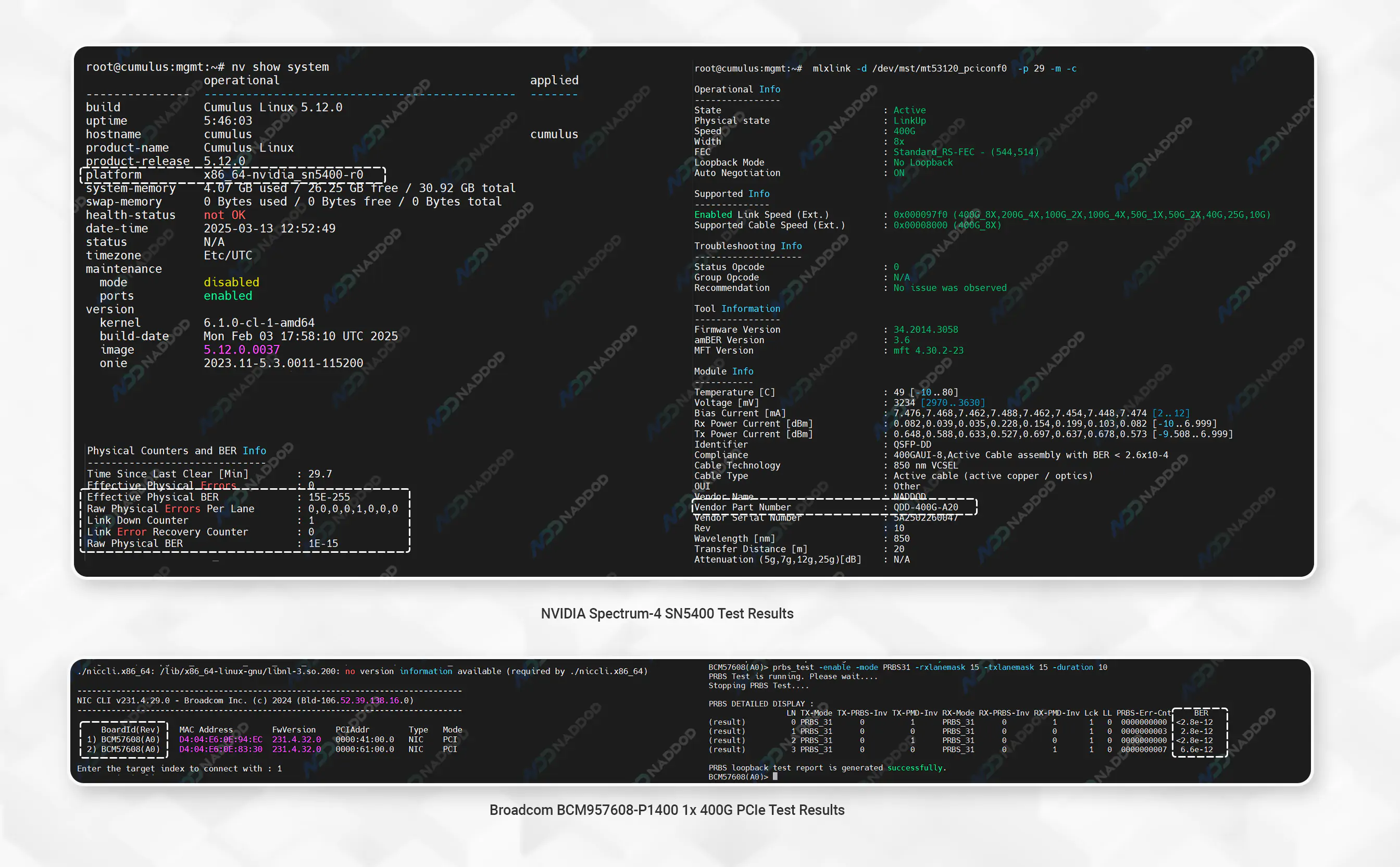The height and width of the screenshot is (867, 1400).
Task: Select lane 1 BER value '2.8e-12'
Action: click(x=1196, y=731)
